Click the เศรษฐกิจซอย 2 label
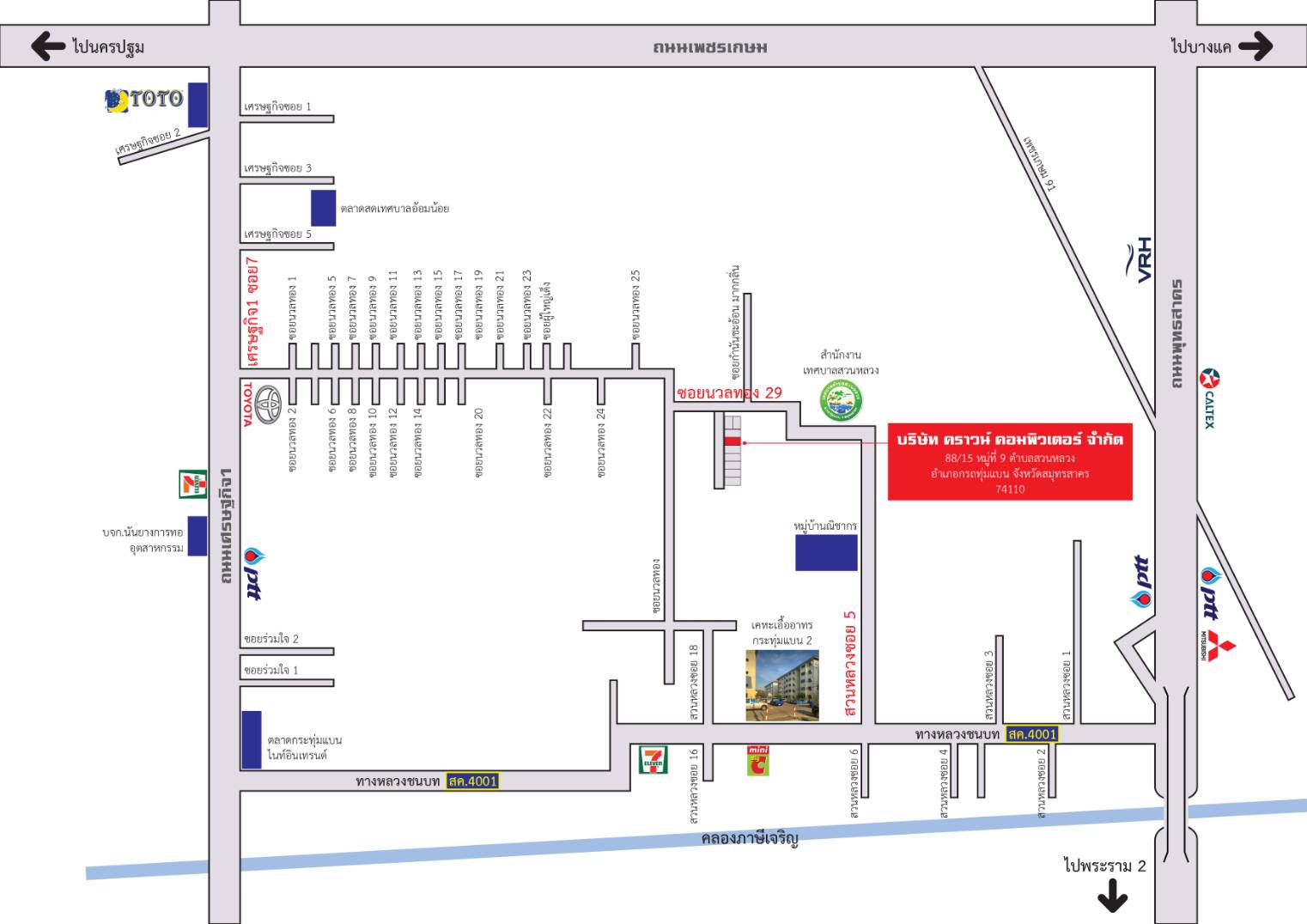 pos(148,142)
